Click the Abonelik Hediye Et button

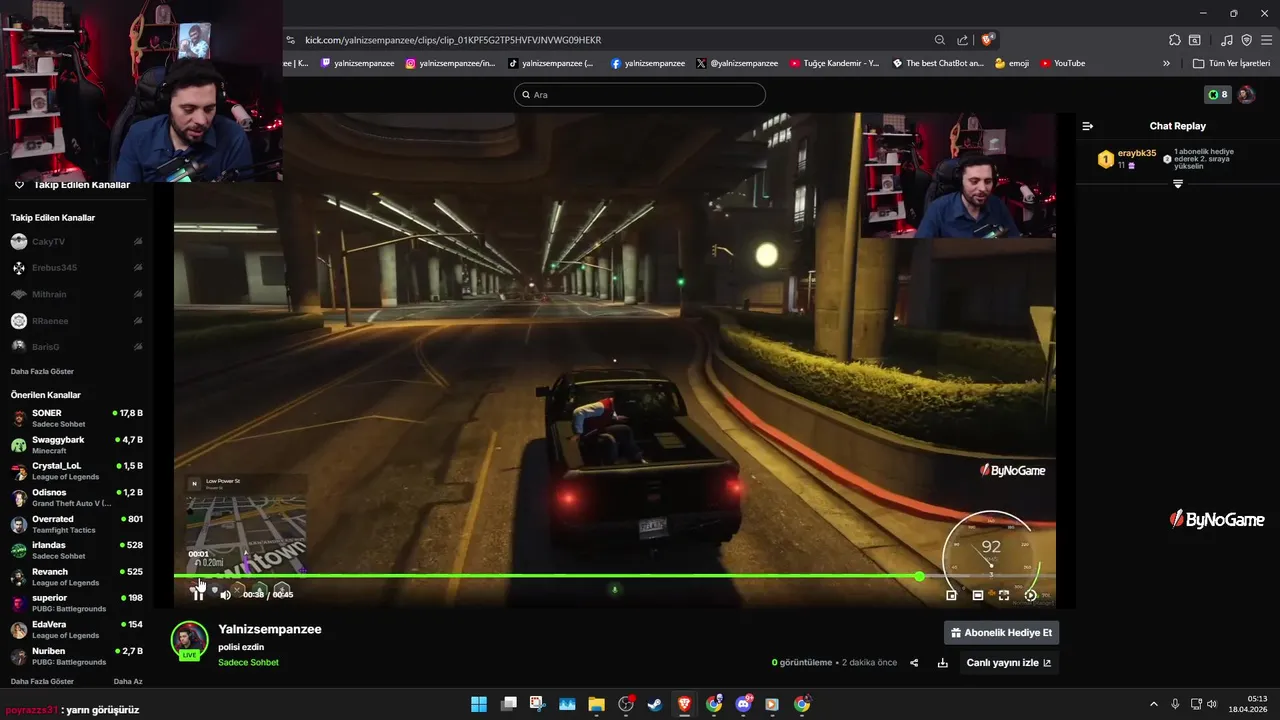click(1001, 633)
